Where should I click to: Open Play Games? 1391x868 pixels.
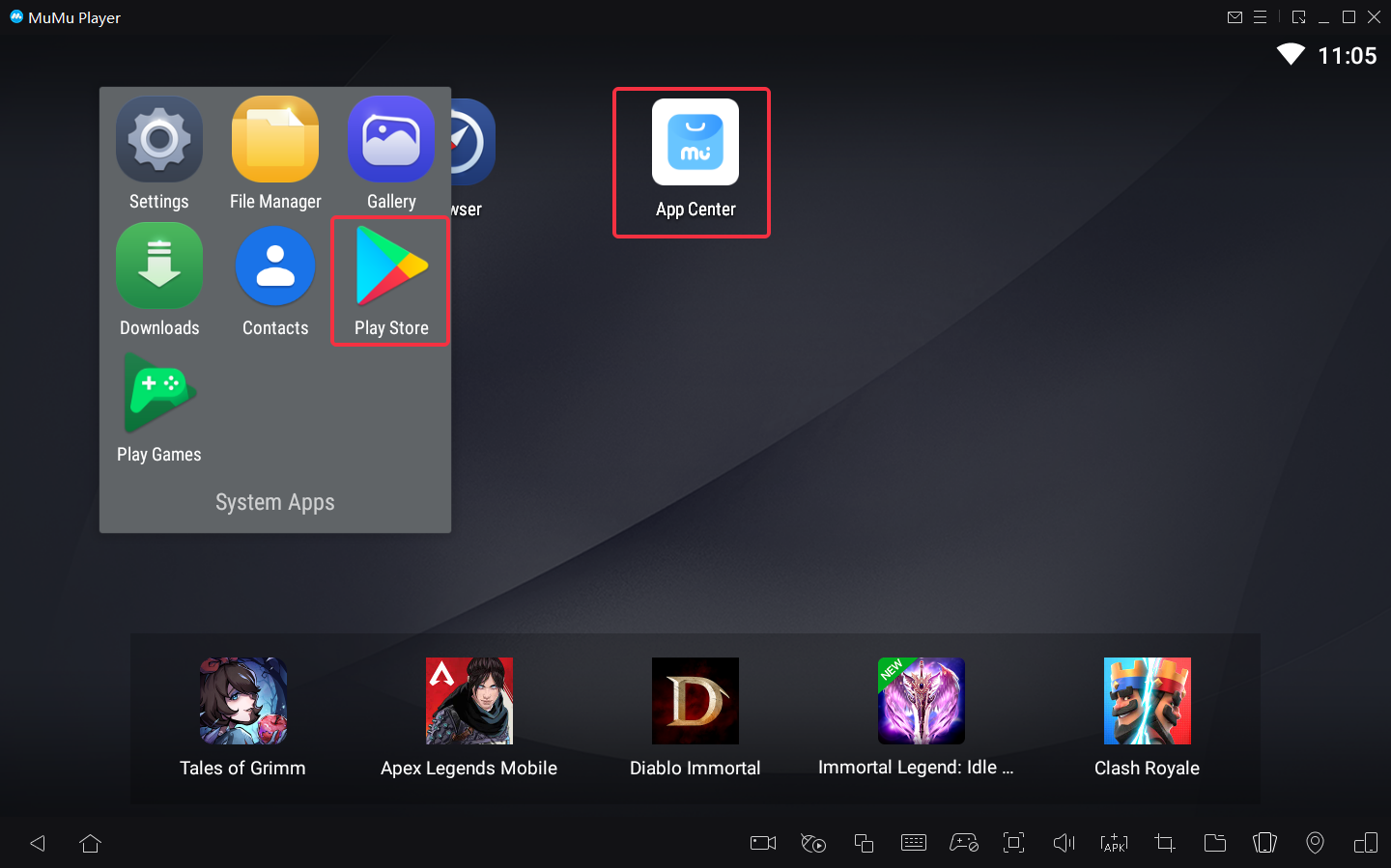[x=159, y=393]
